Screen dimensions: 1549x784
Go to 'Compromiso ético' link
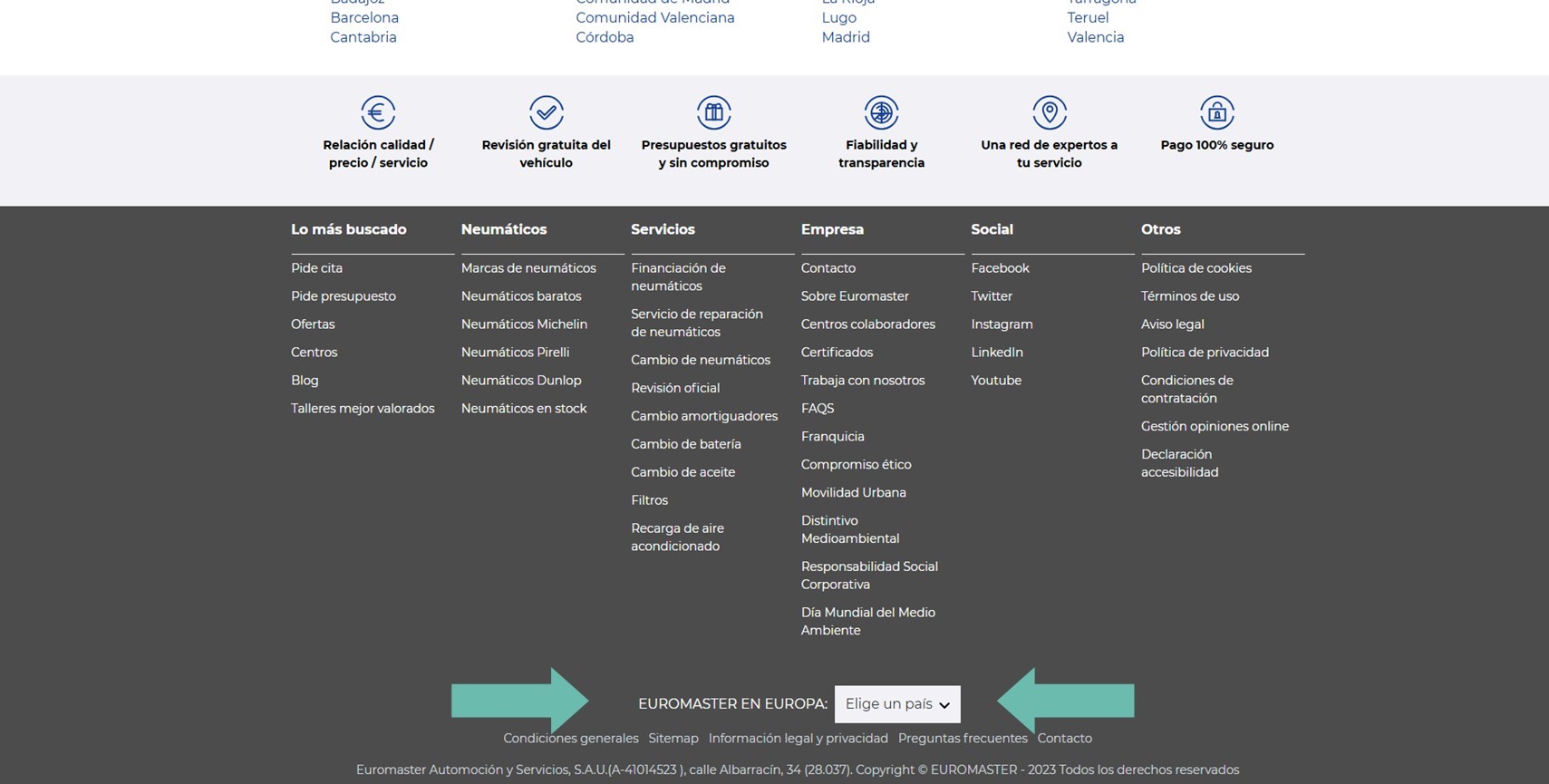pyautogui.click(x=857, y=465)
